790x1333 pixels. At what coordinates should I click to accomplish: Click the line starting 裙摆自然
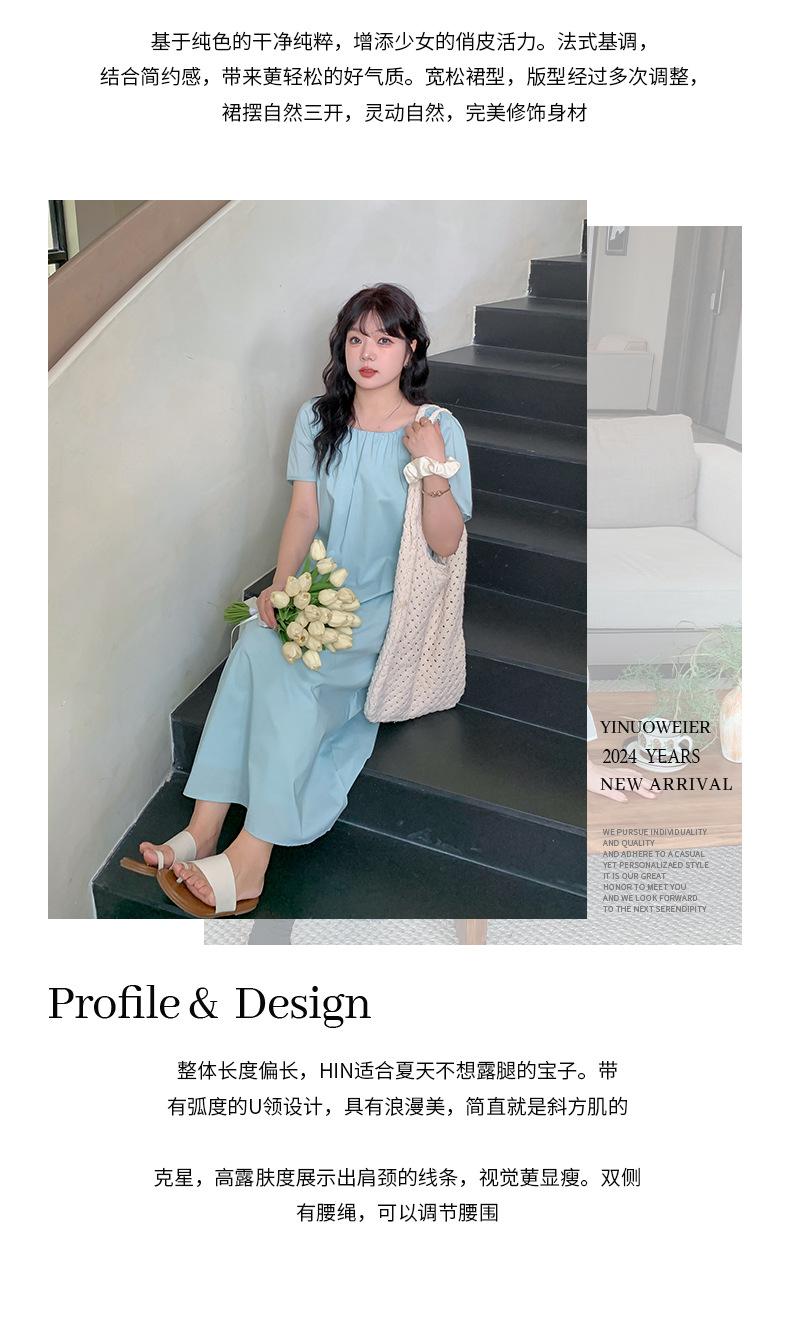404,113
